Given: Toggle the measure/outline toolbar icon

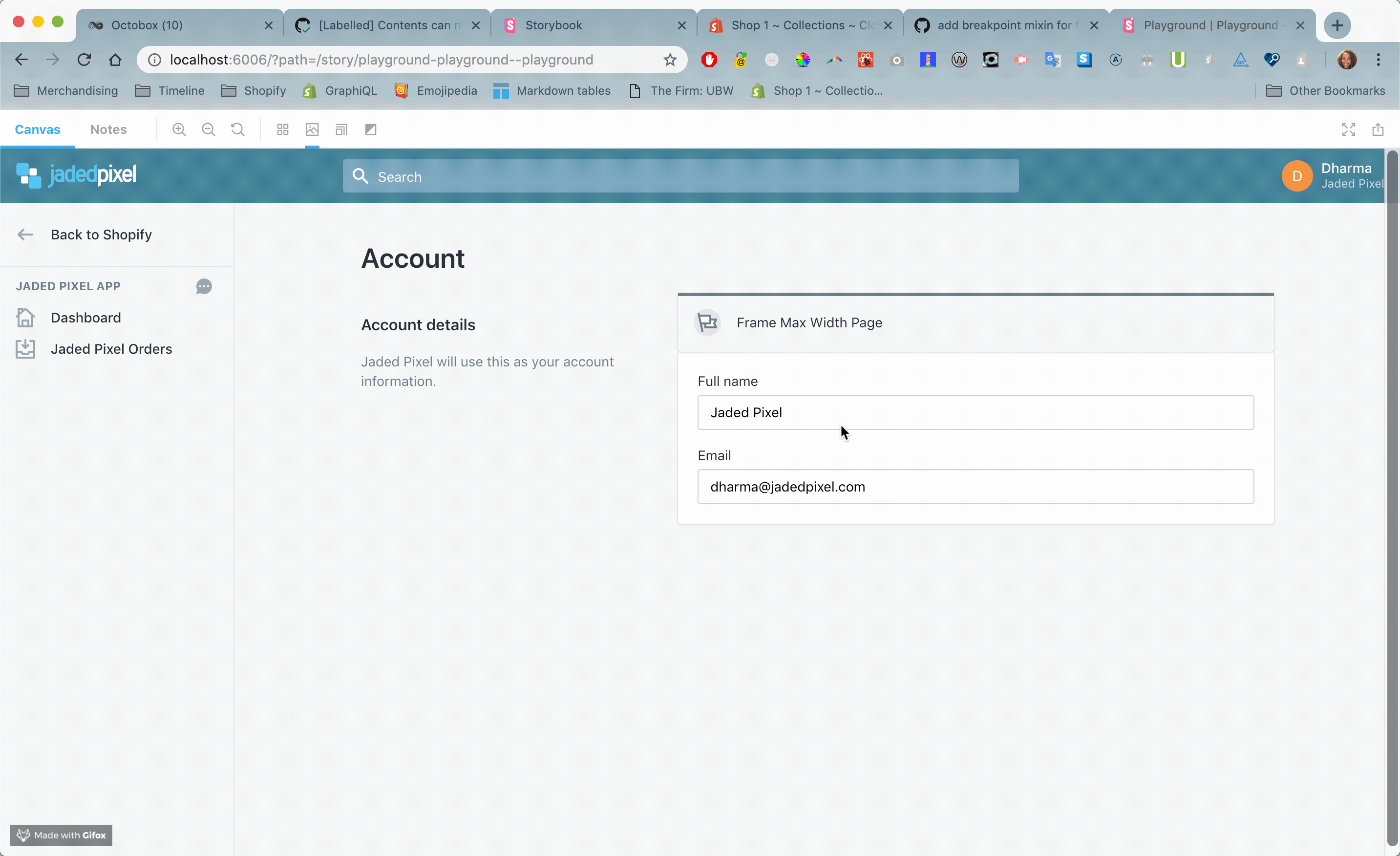Looking at the screenshot, I should click(x=370, y=129).
